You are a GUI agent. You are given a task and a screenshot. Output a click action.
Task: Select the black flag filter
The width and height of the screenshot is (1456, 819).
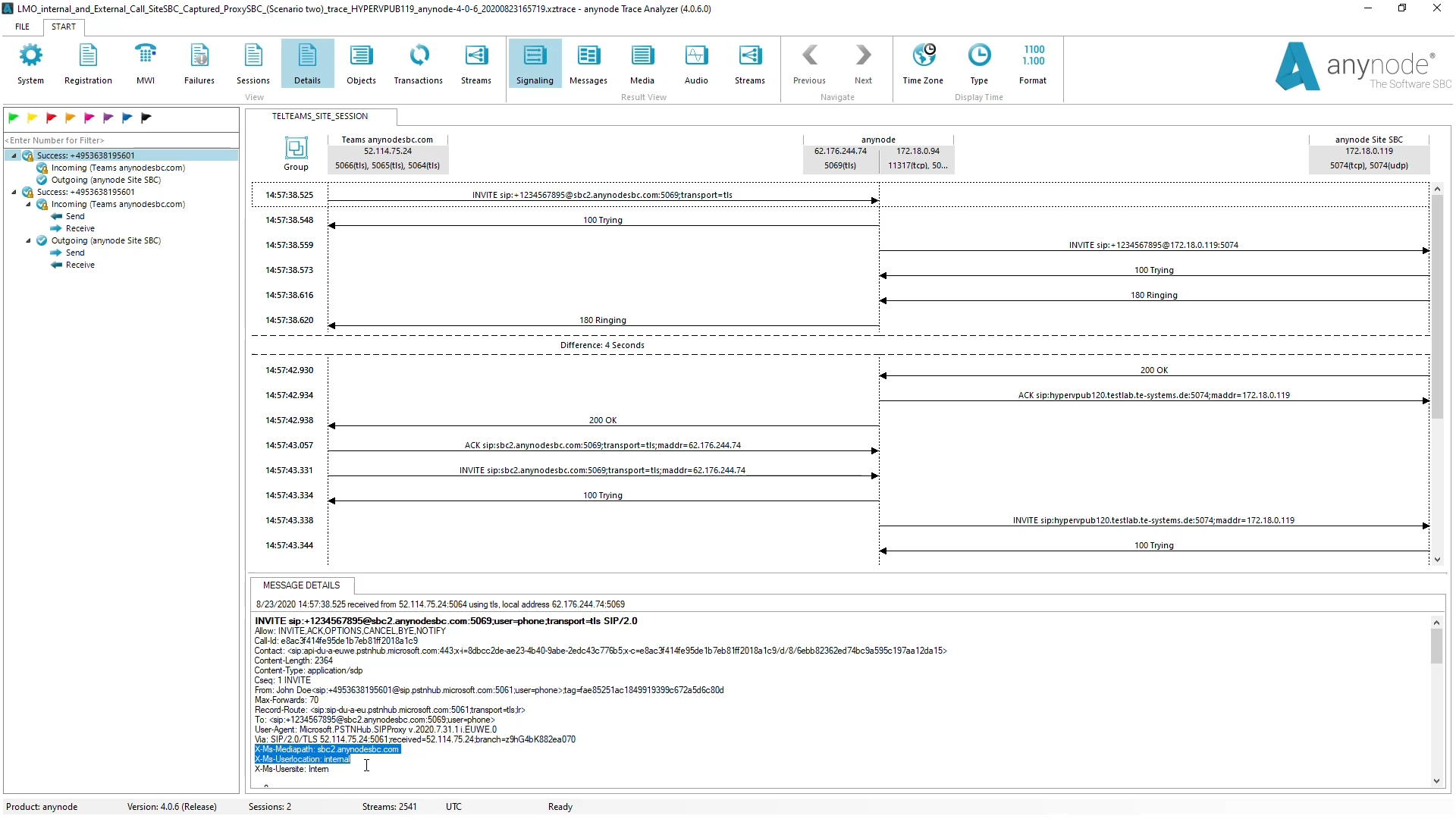pos(146,118)
